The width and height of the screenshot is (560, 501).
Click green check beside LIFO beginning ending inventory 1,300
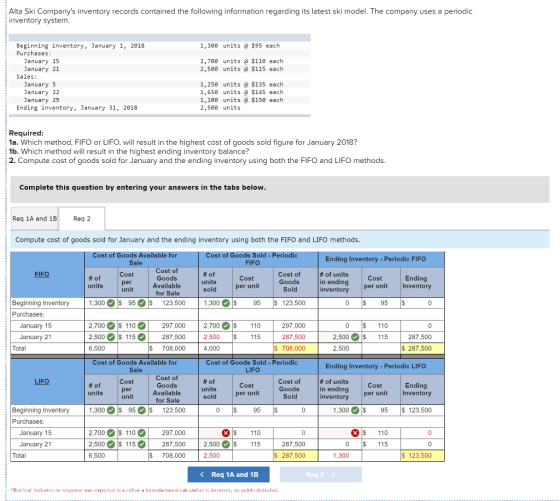(x=355, y=410)
